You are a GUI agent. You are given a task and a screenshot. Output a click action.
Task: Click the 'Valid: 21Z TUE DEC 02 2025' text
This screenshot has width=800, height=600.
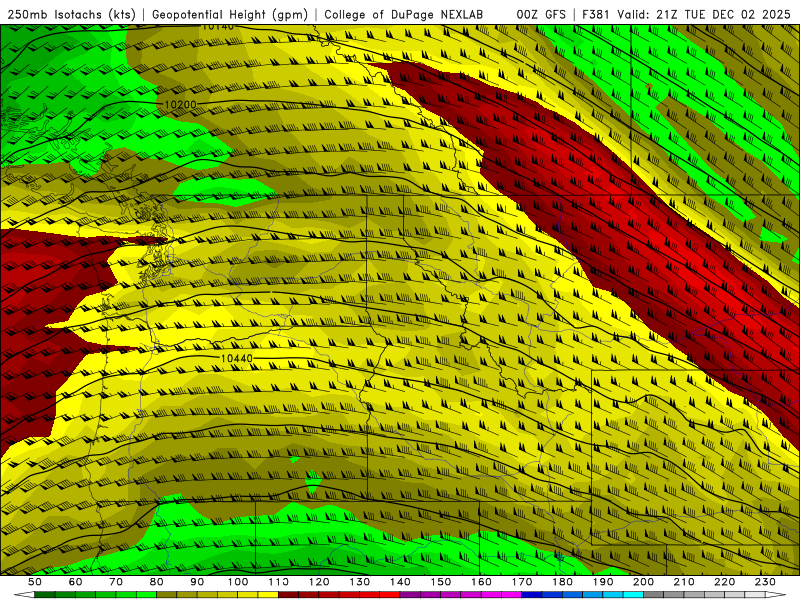[x=706, y=14]
